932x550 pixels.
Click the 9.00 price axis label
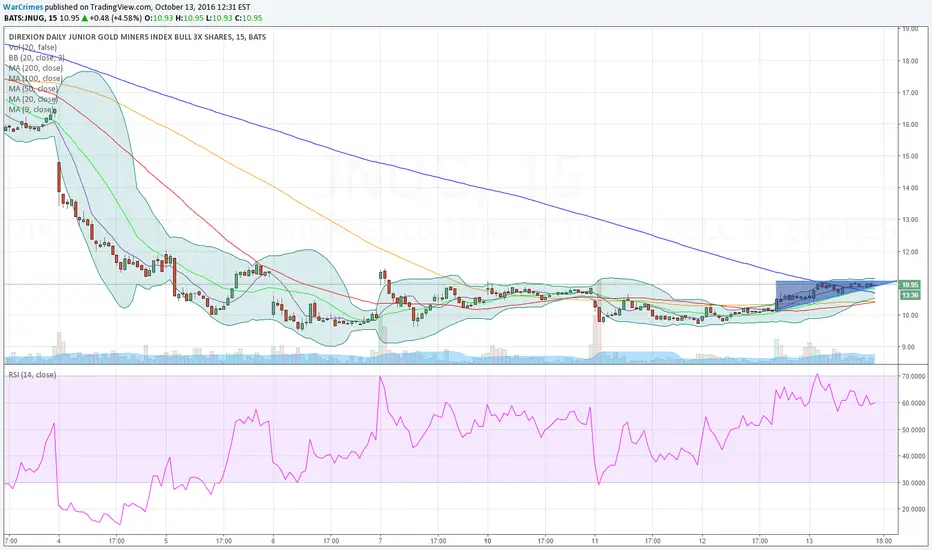pyautogui.click(x=909, y=347)
